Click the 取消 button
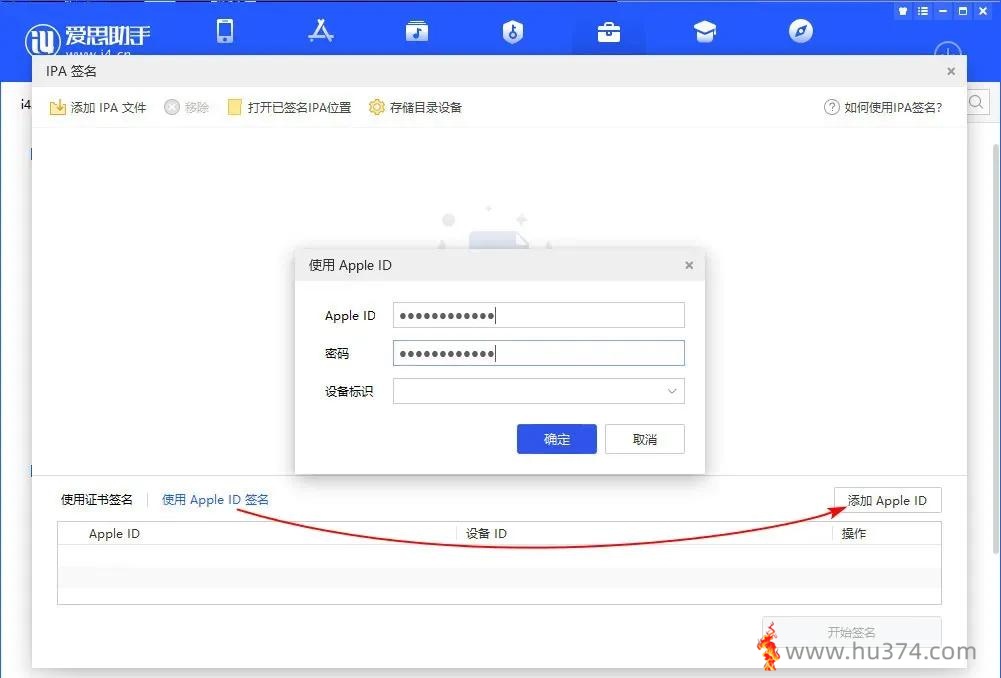The image size is (1001, 678). pos(645,439)
